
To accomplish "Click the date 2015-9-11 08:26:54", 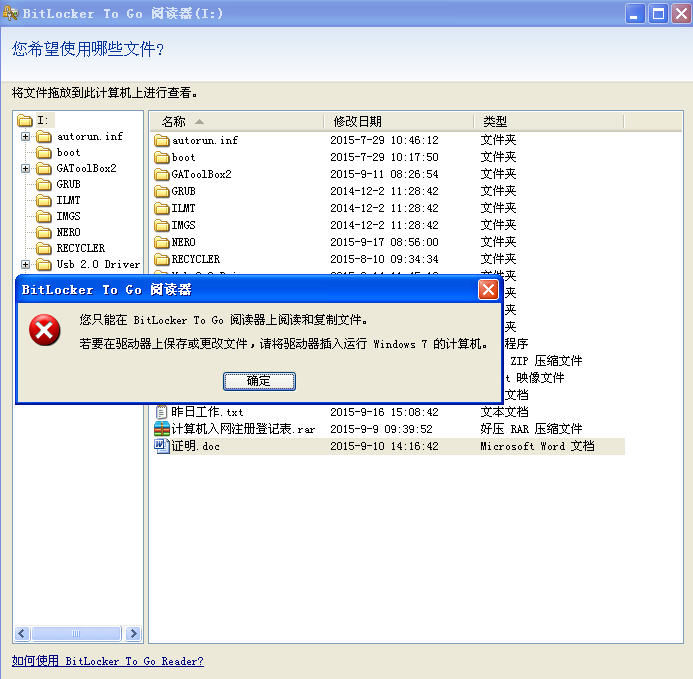I will (384, 174).
